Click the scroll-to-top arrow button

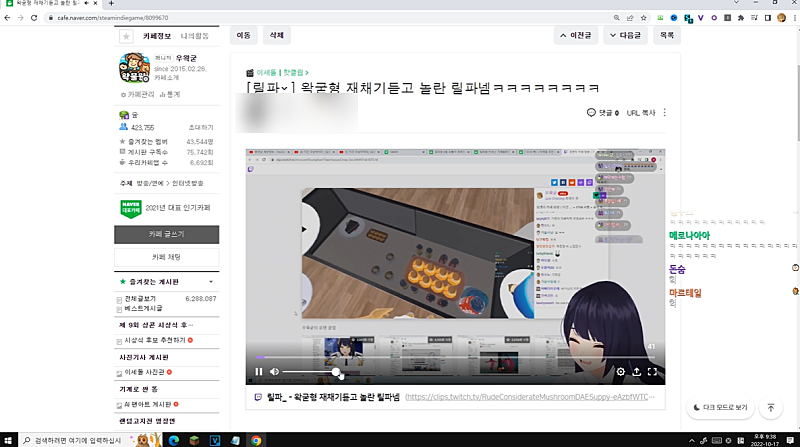click(771, 408)
